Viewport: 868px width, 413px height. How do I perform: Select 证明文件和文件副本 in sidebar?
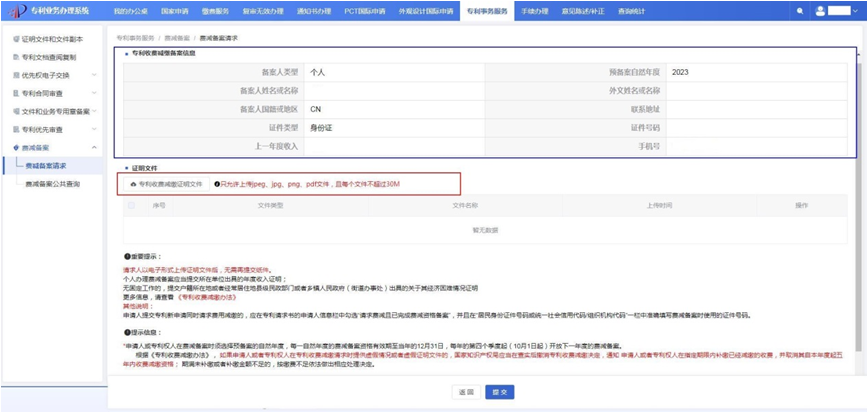(x=53, y=40)
